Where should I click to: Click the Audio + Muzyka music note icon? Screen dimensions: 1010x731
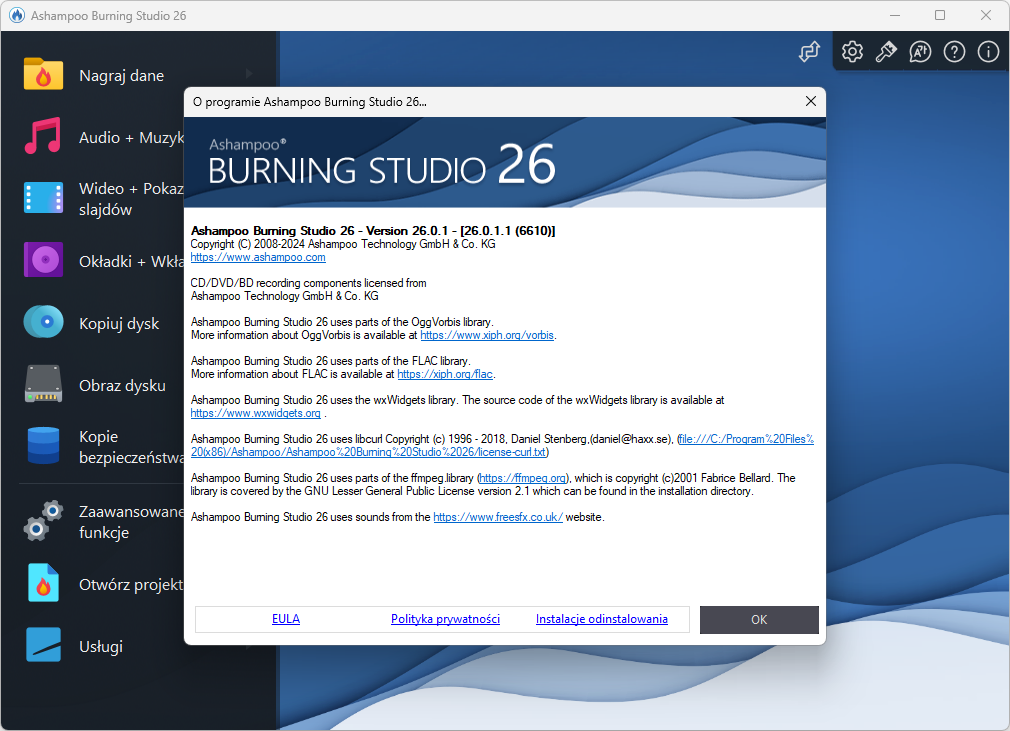(x=43, y=136)
